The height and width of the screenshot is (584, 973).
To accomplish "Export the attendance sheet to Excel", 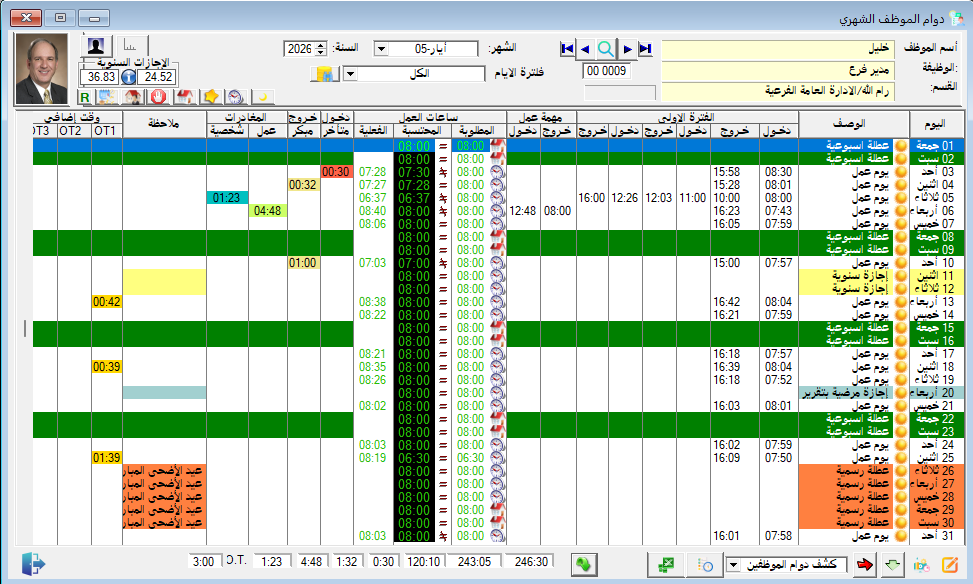I will pos(665,564).
